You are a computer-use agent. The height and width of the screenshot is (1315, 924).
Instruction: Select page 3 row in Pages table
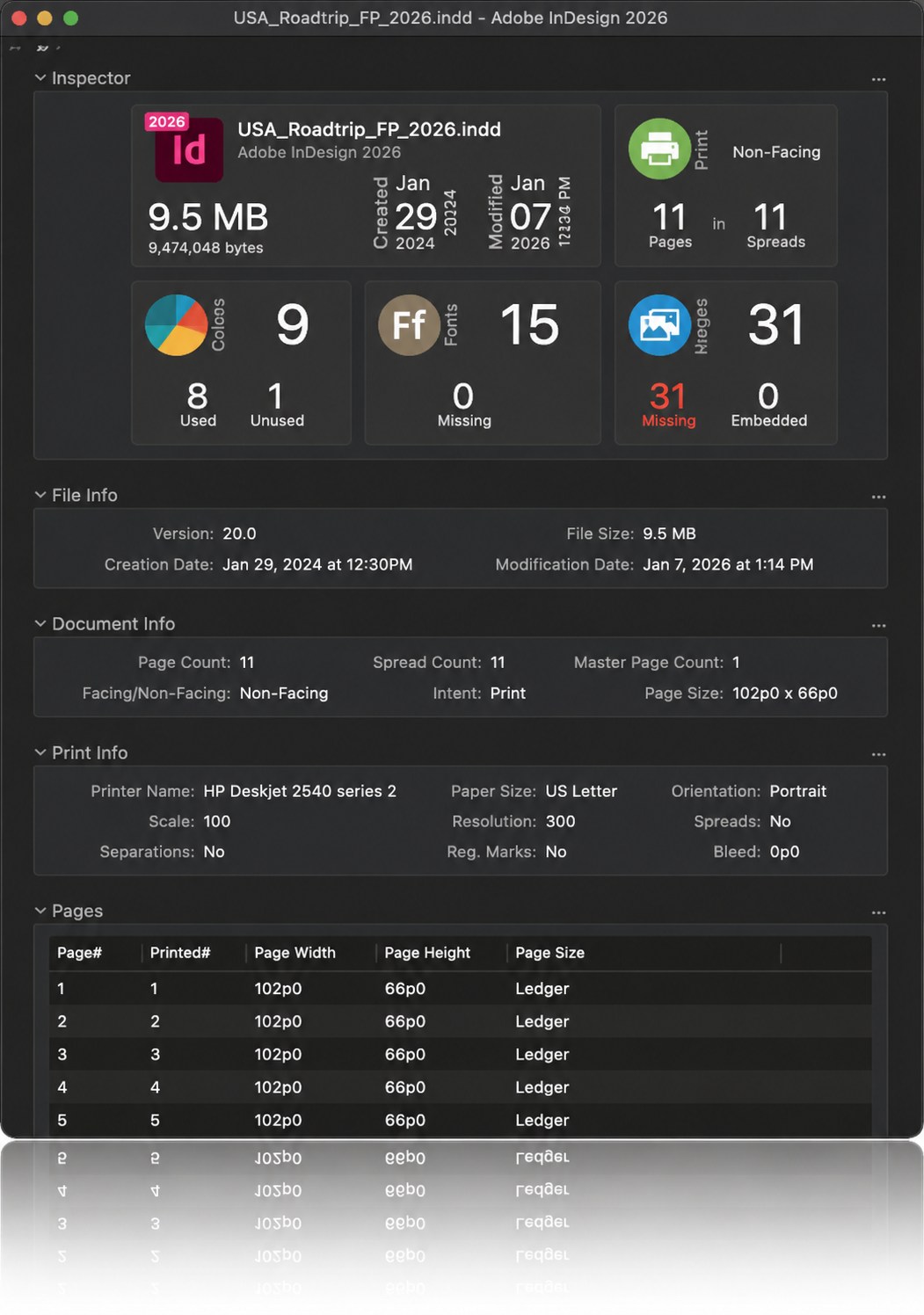click(x=460, y=1054)
